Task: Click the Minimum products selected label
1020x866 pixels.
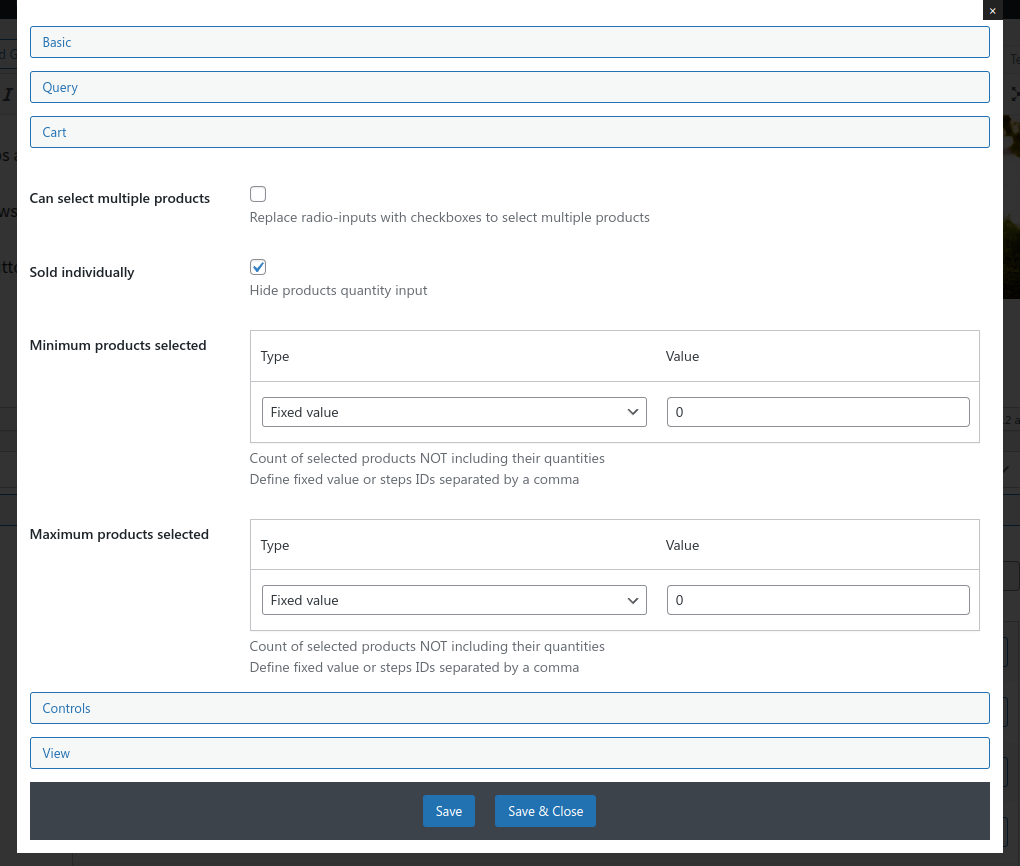Action: [x=118, y=345]
